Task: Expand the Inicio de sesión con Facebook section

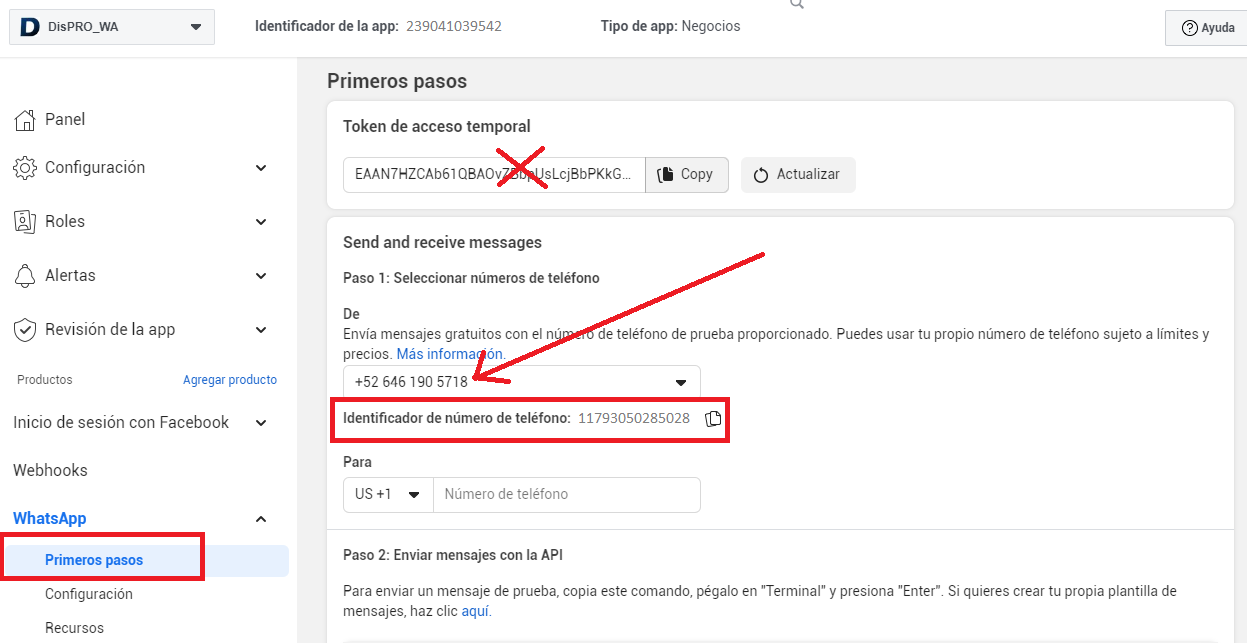Action: point(261,423)
